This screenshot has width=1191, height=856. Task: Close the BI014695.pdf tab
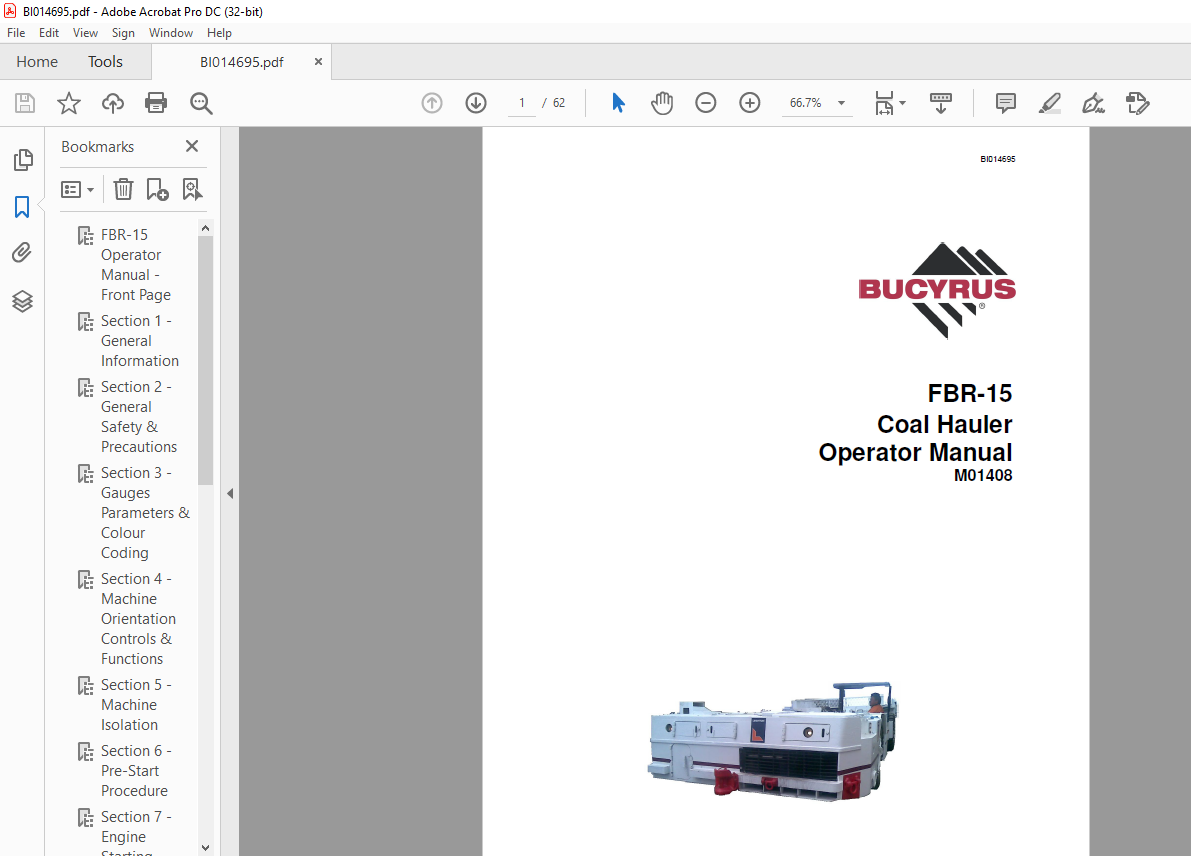[318, 62]
